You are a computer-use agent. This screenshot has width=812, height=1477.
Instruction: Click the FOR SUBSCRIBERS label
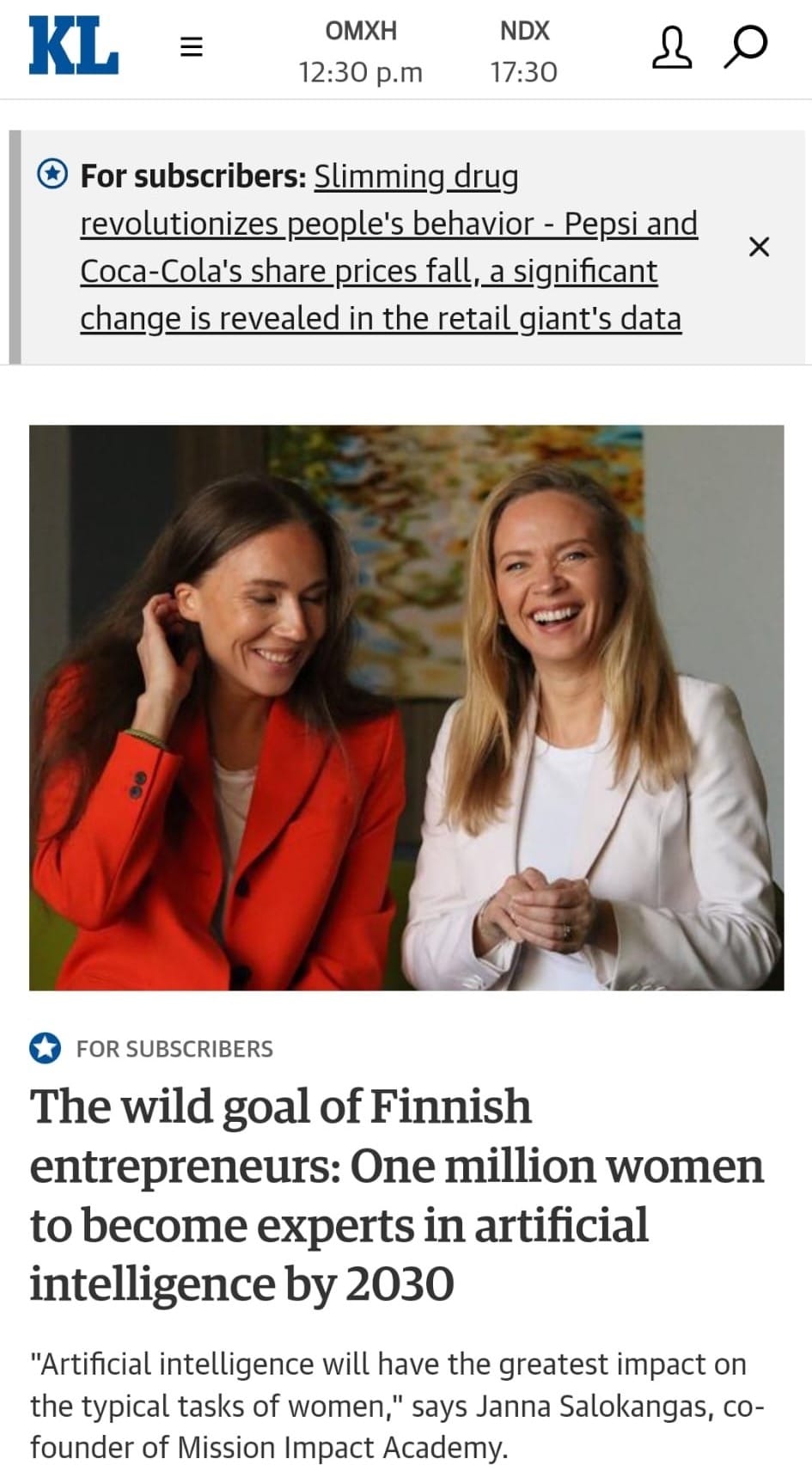tap(174, 1049)
